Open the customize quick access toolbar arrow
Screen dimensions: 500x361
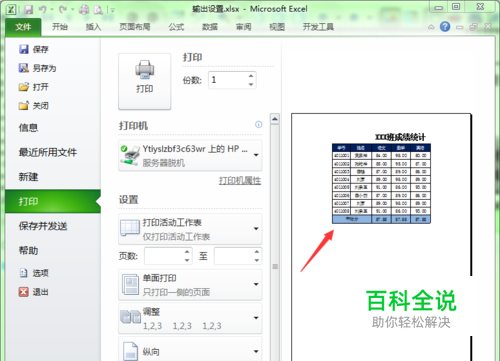click(113, 10)
